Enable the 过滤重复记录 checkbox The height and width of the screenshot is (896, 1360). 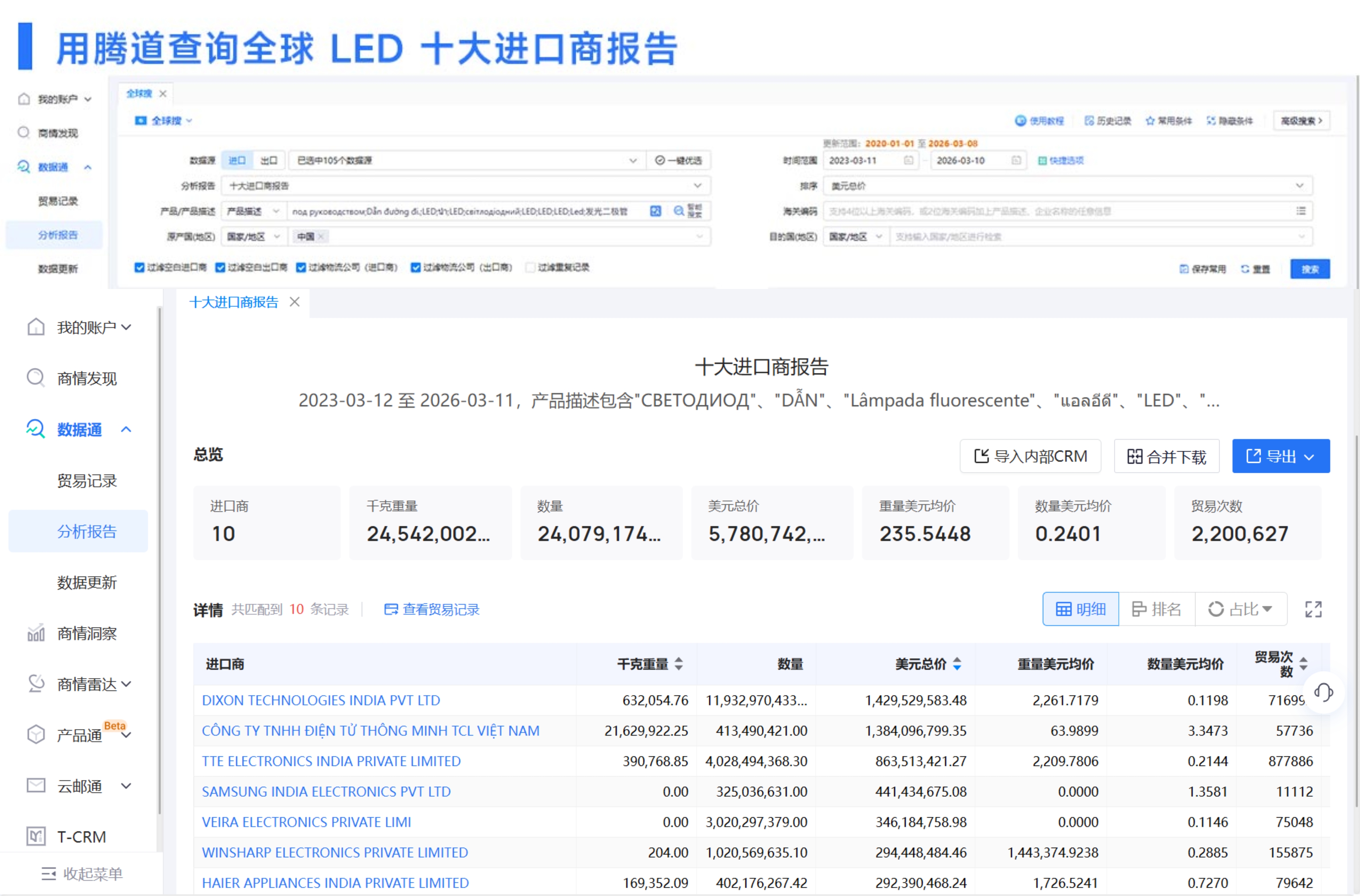coord(530,267)
